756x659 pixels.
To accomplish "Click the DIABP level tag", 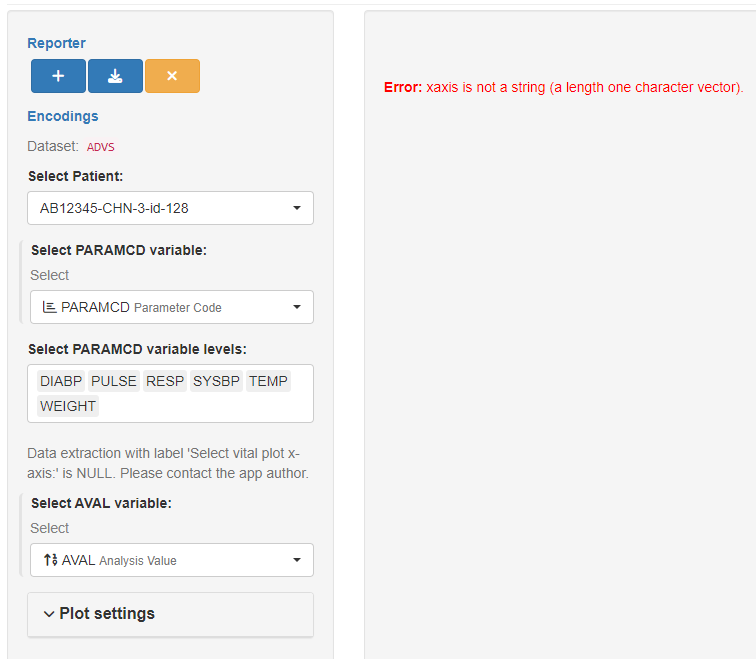I will click(61, 381).
